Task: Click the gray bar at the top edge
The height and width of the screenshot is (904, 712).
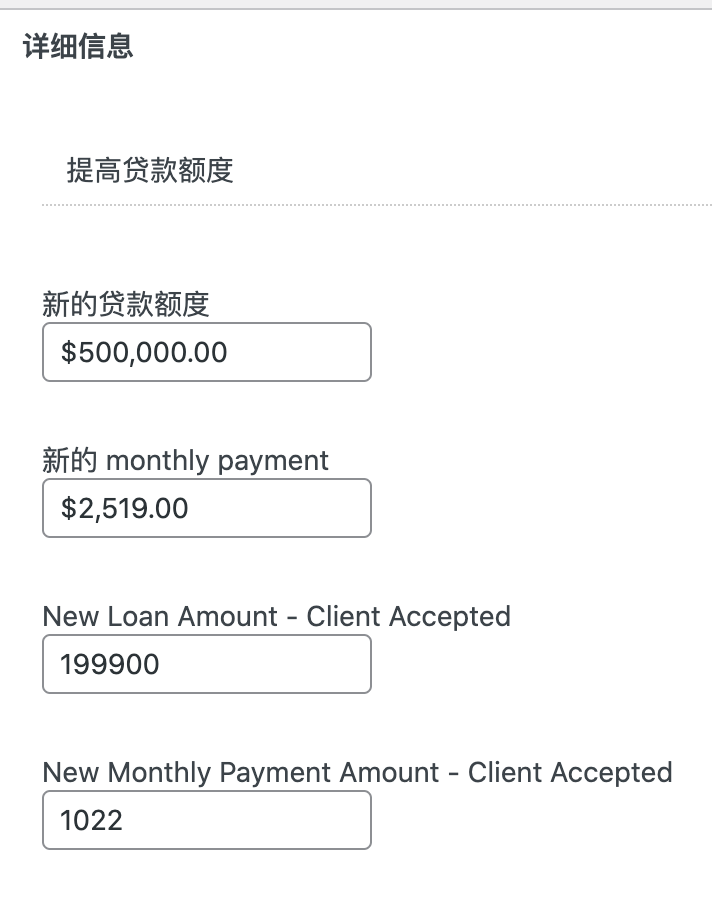Action: [x=356, y=5]
